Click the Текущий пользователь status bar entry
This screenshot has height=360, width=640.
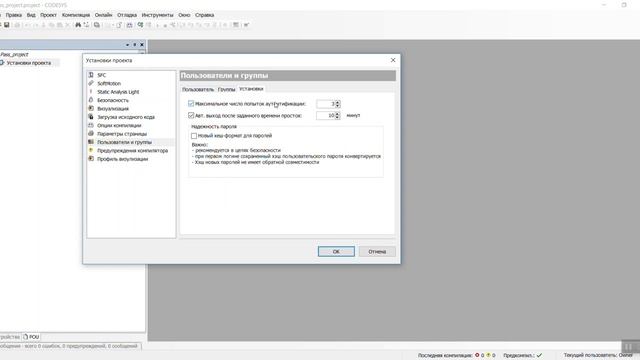point(598,355)
